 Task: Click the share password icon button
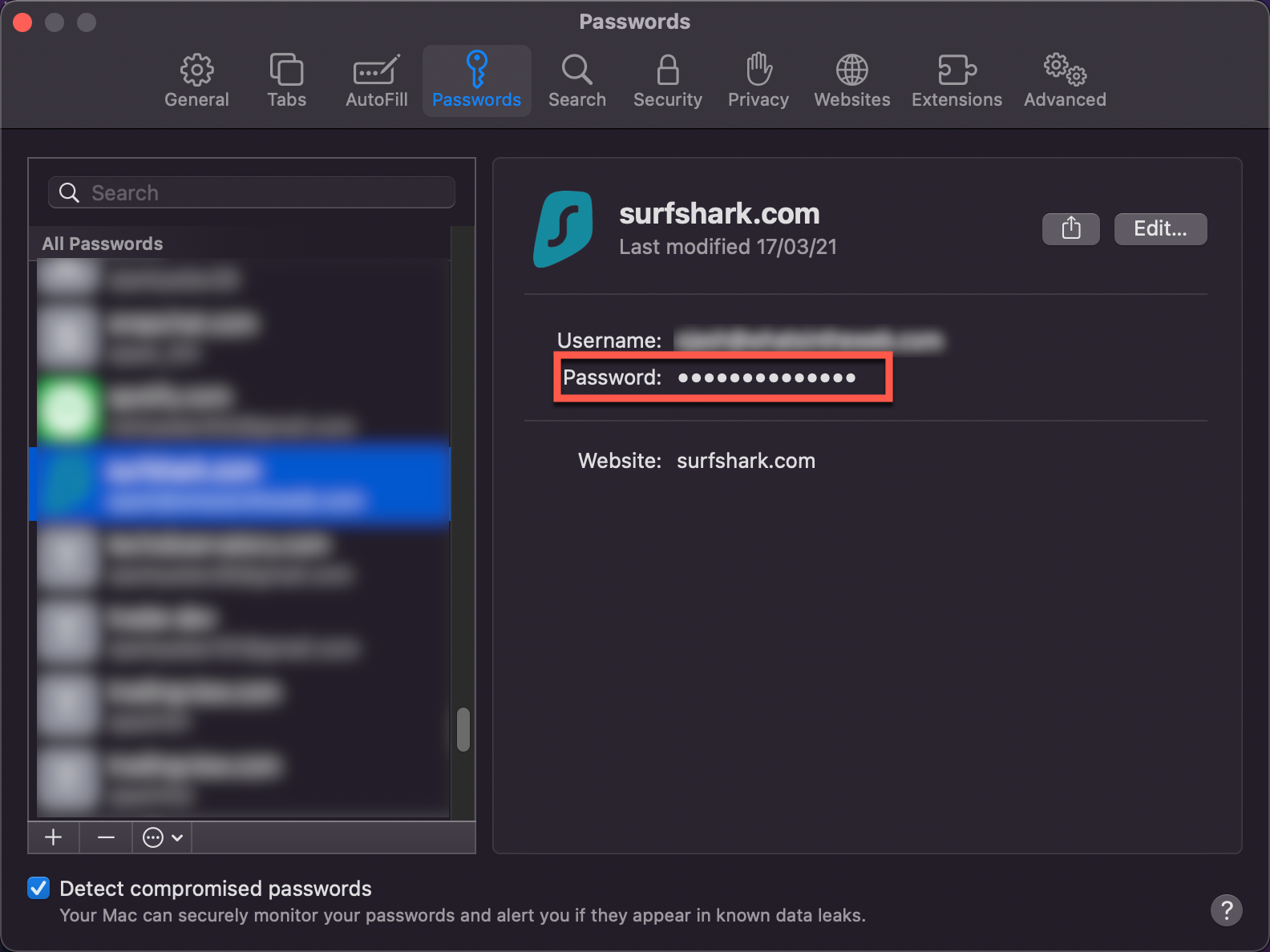click(1070, 229)
